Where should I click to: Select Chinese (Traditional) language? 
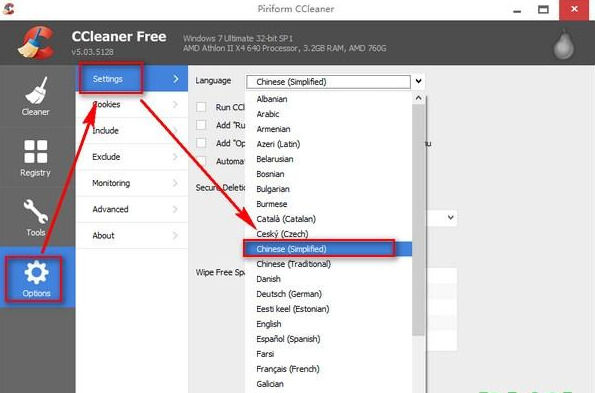328,264
